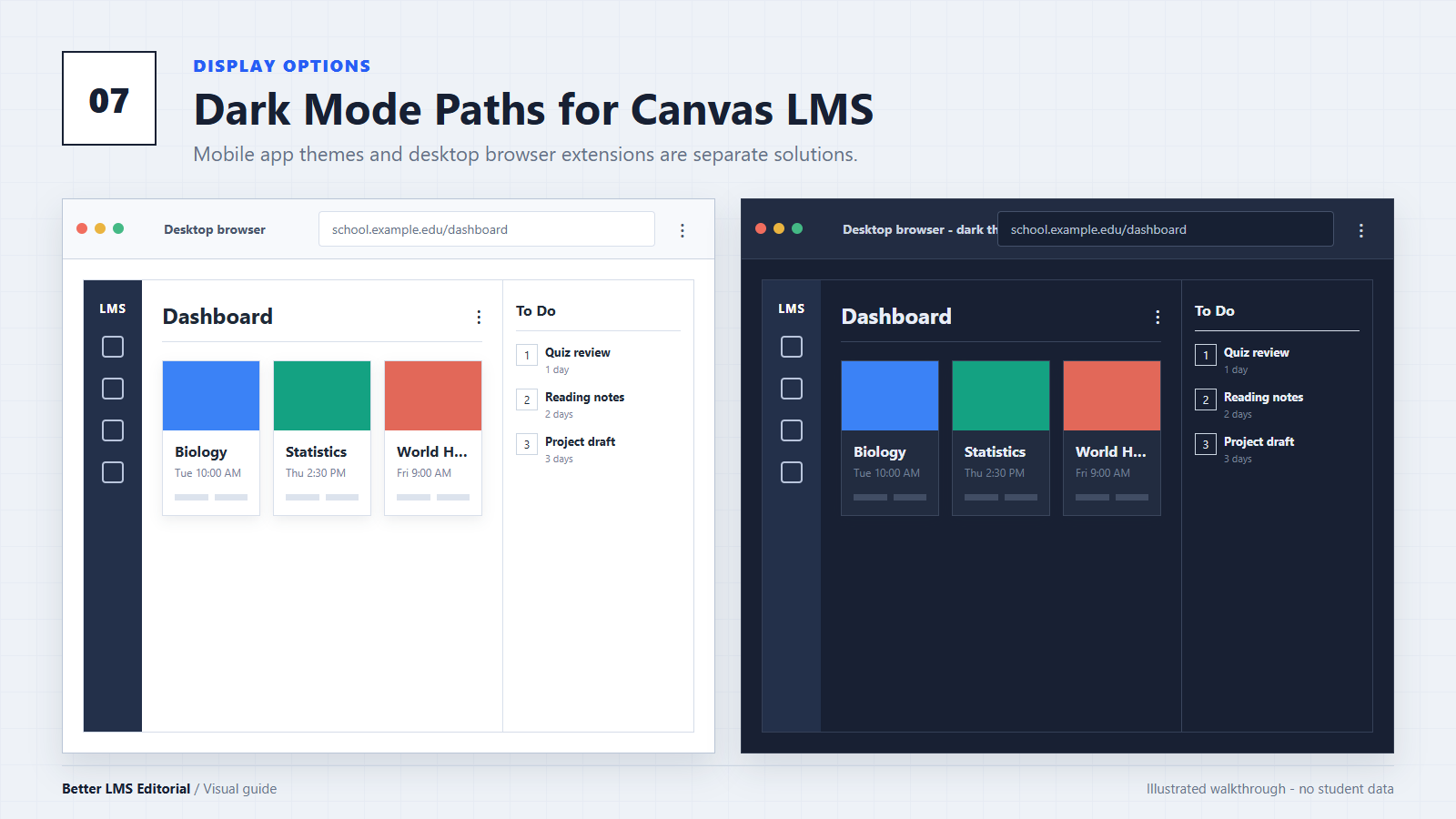This screenshot has height=819, width=1456.
Task: Click the Dashboard heading in dark browser
Action: 896,317
